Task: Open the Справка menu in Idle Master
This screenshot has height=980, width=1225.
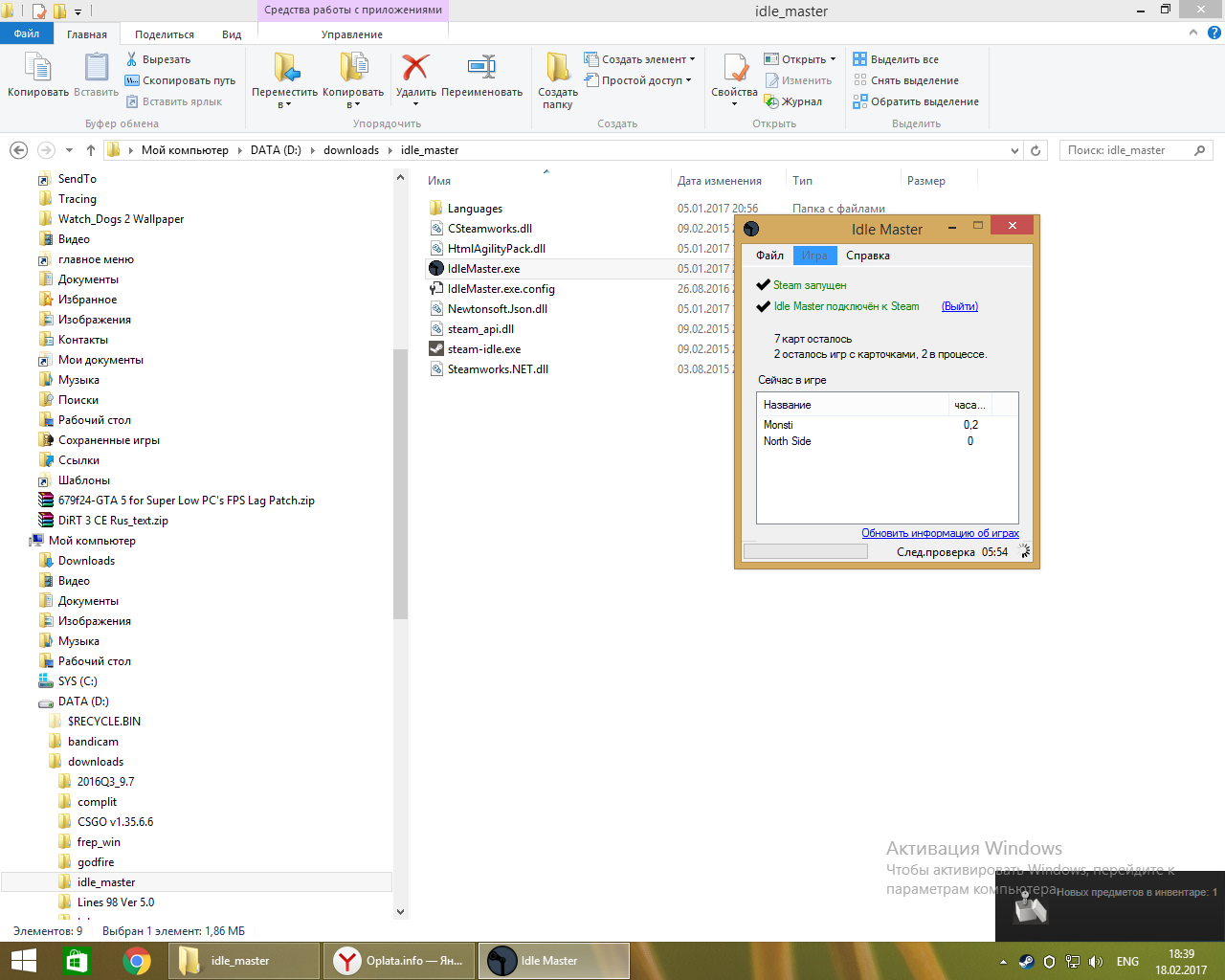Action: 868,256
